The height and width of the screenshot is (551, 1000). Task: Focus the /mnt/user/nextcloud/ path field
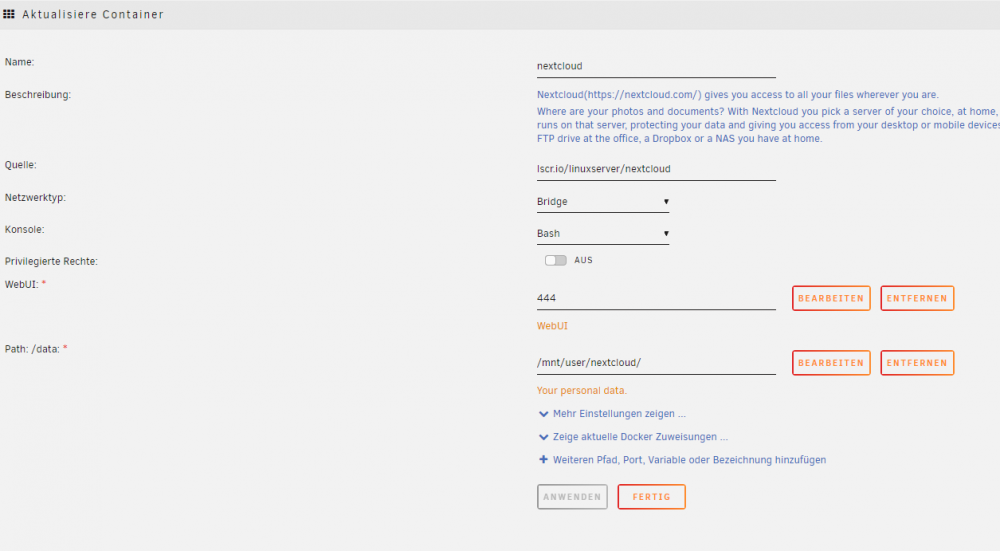click(x=656, y=362)
